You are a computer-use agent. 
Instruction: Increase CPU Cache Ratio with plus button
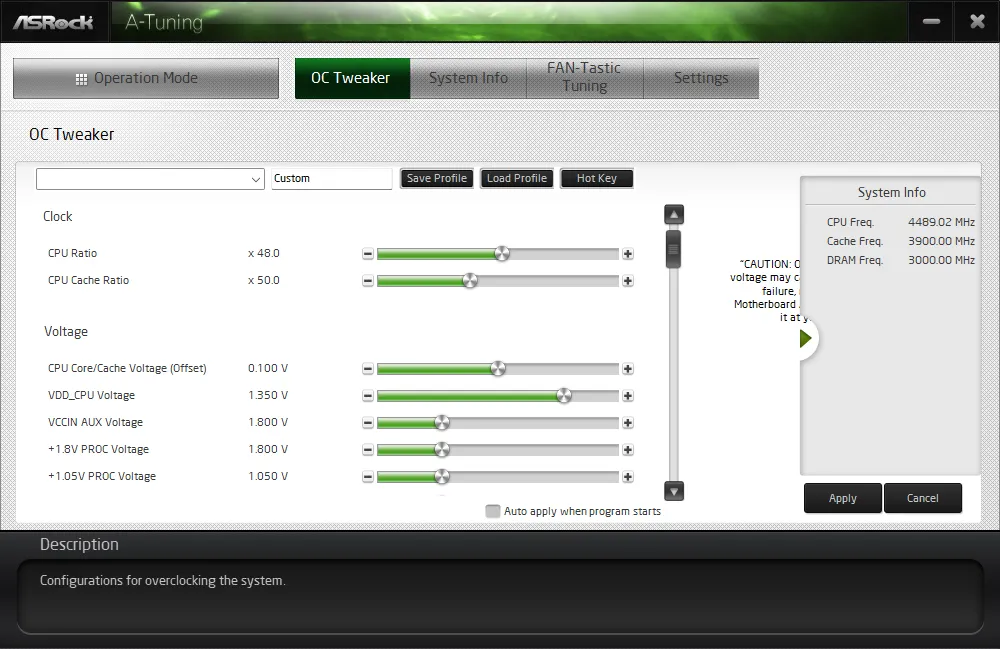click(628, 281)
